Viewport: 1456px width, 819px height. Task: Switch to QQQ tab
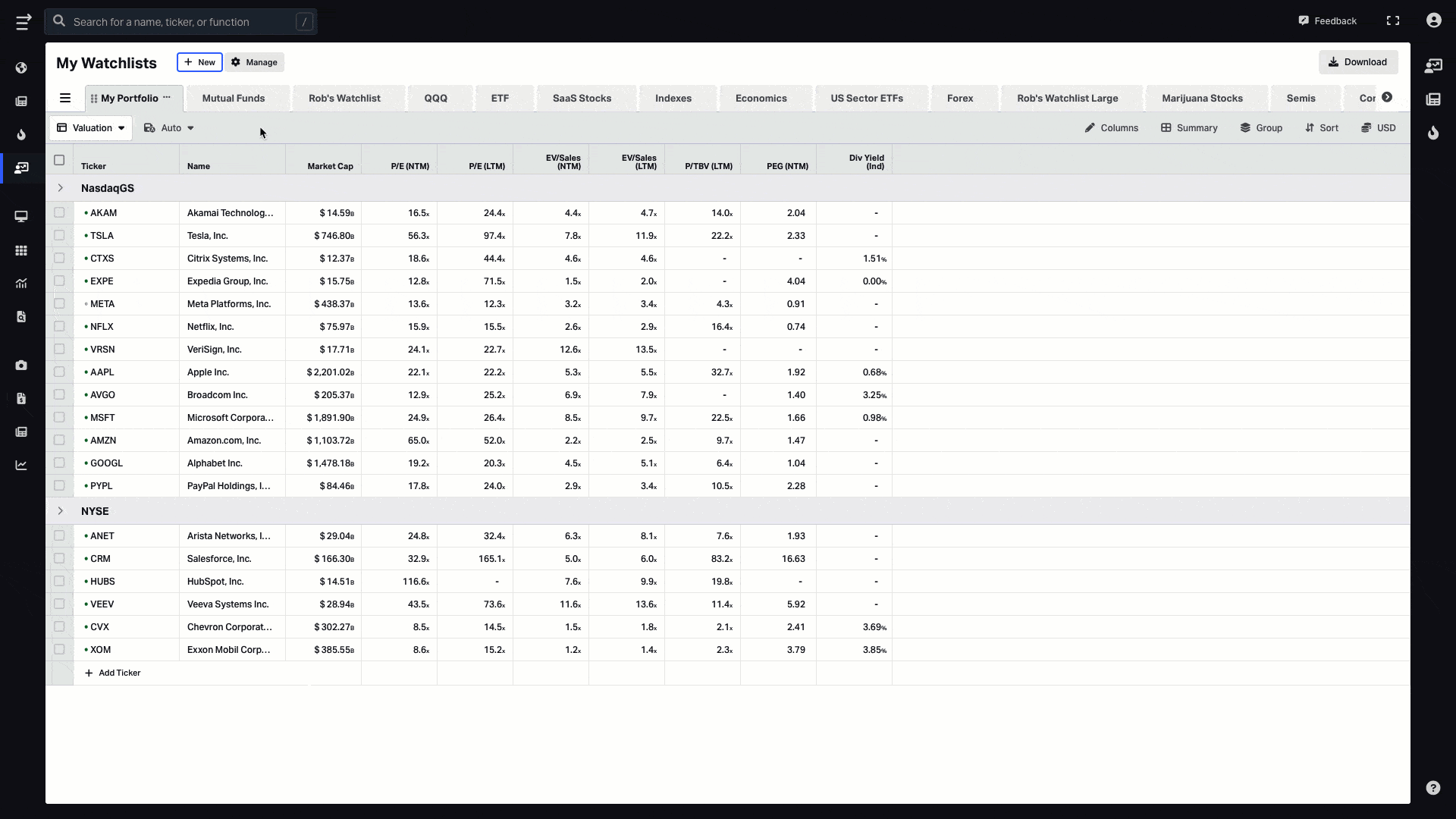(x=435, y=99)
